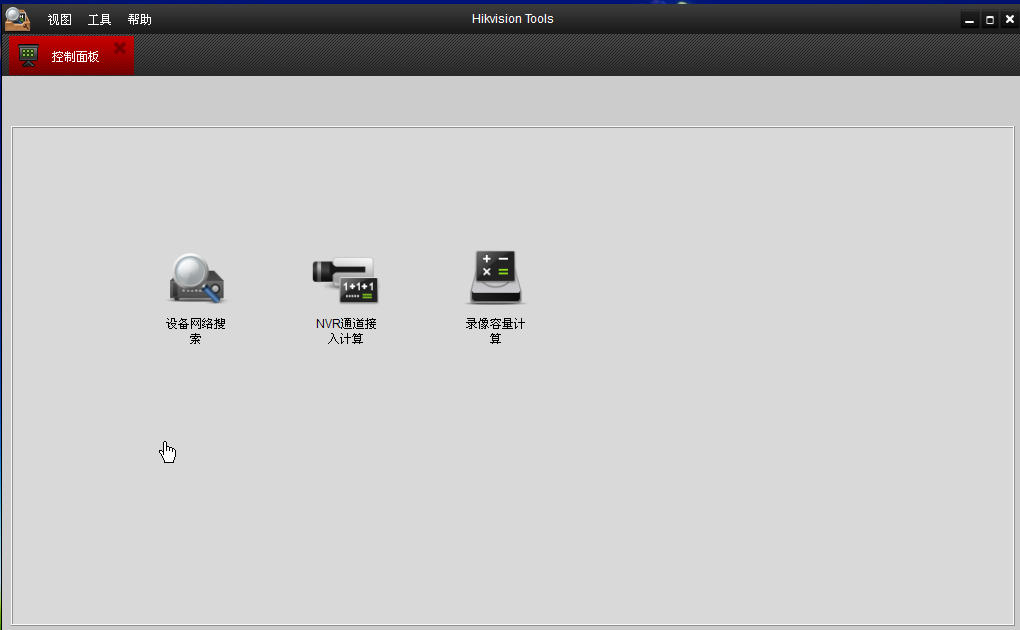
Task: Click the camera icon with 1+1+1 display
Action: (x=344, y=278)
